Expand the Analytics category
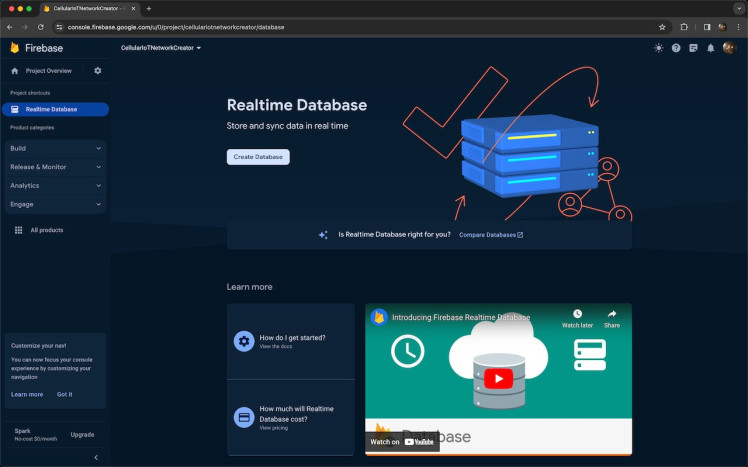This screenshot has width=748, height=467. pyautogui.click(x=55, y=185)
